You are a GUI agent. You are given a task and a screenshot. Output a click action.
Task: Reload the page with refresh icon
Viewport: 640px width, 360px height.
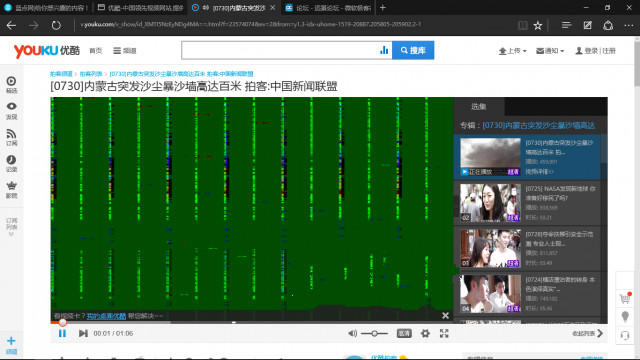point(56,25)
